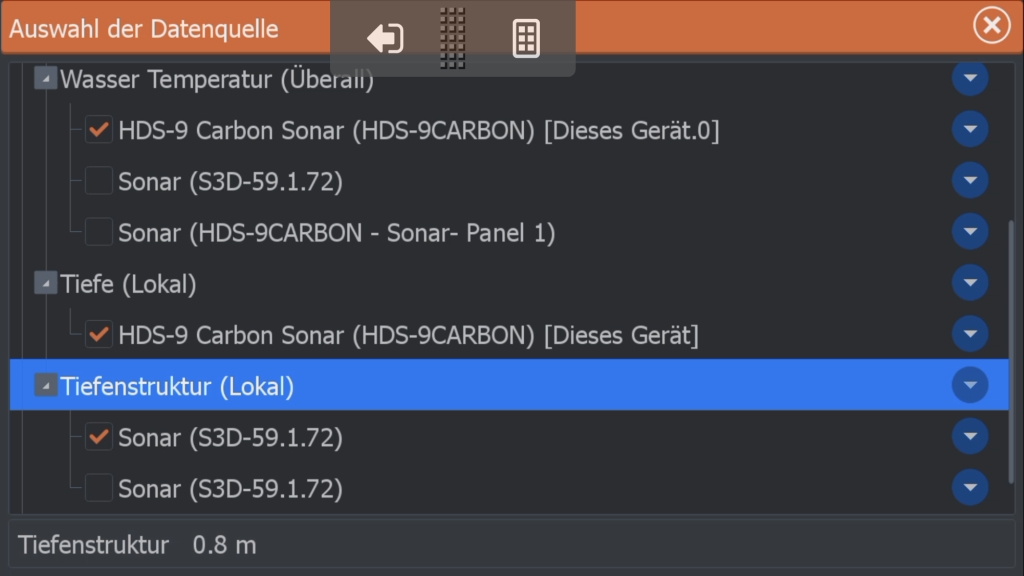1024x576 pixels.
Task: Open options arrow for Sonar Panel 1 row
Action: pos(970,232)
